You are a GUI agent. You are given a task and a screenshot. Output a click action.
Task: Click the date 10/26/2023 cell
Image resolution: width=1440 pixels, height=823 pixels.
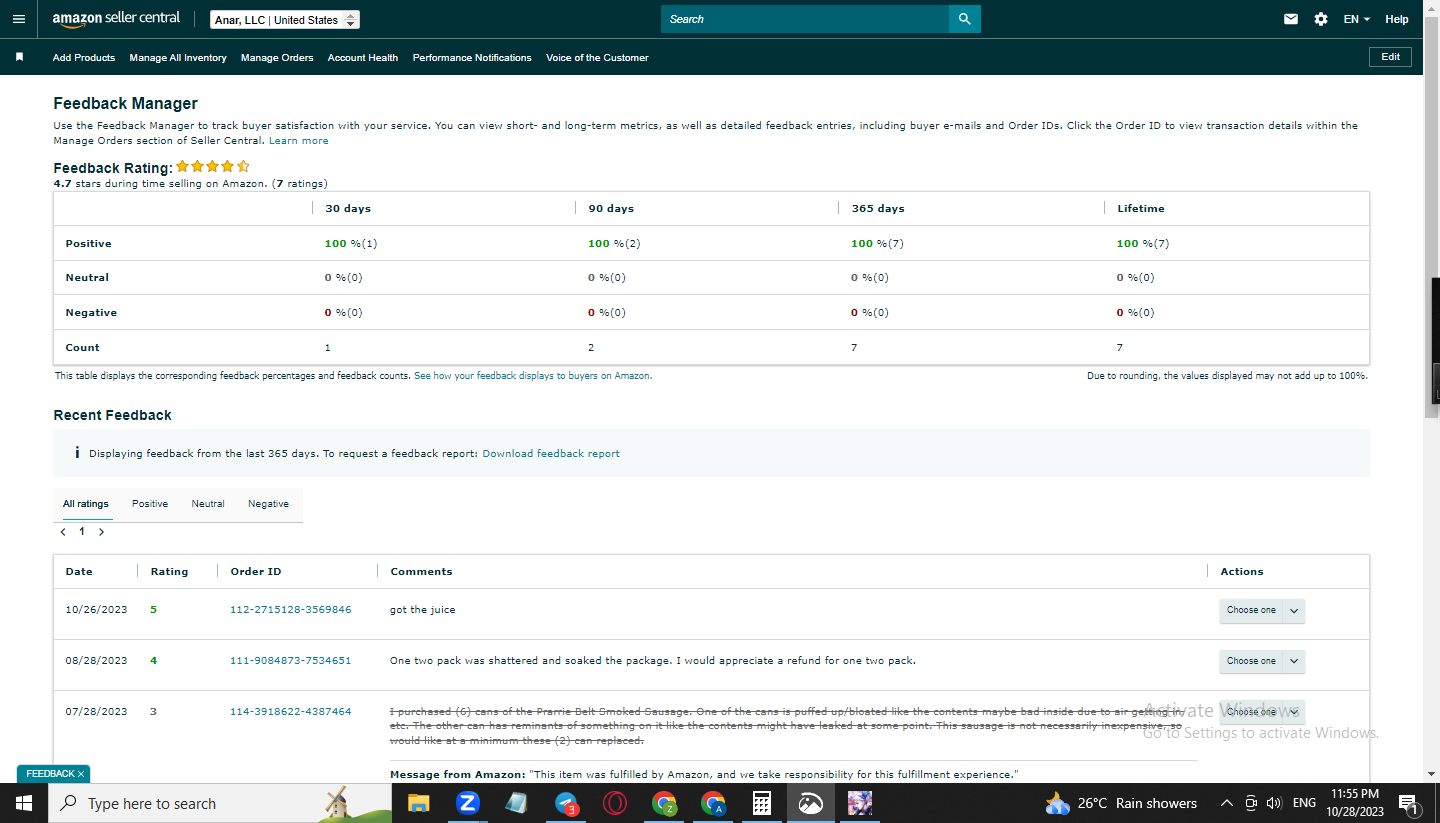pyautogui.click(x=97, y=610)
